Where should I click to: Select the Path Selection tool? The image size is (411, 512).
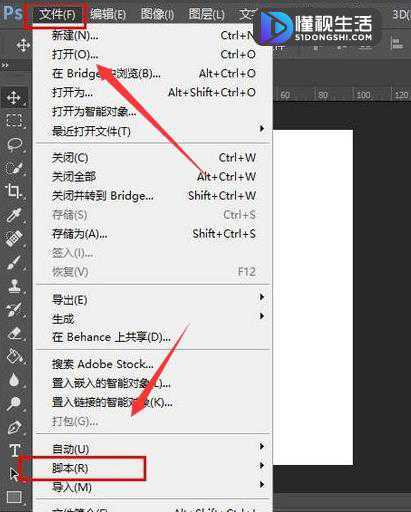click(x=14, y=474)
